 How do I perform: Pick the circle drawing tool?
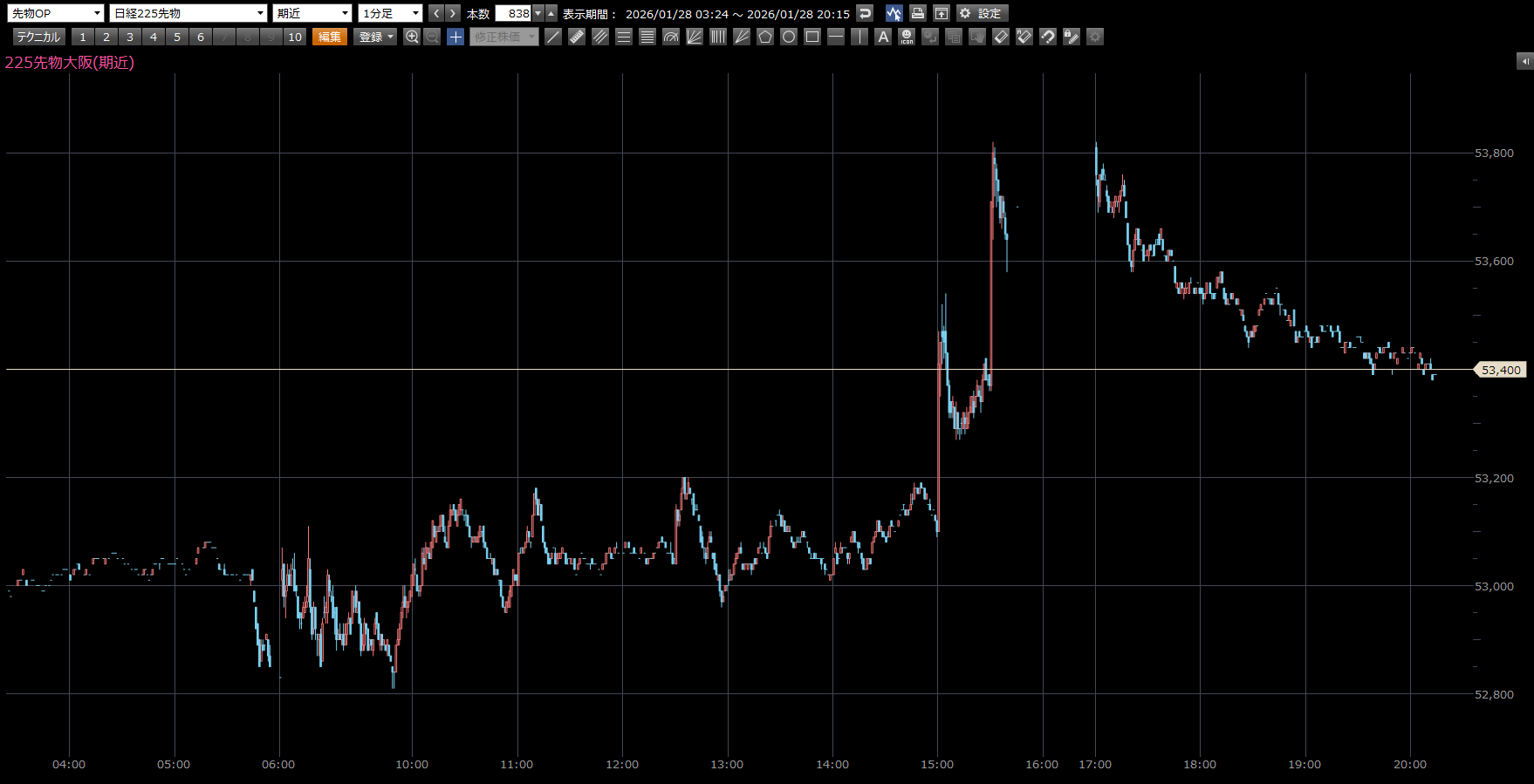[x=789, y=37]
